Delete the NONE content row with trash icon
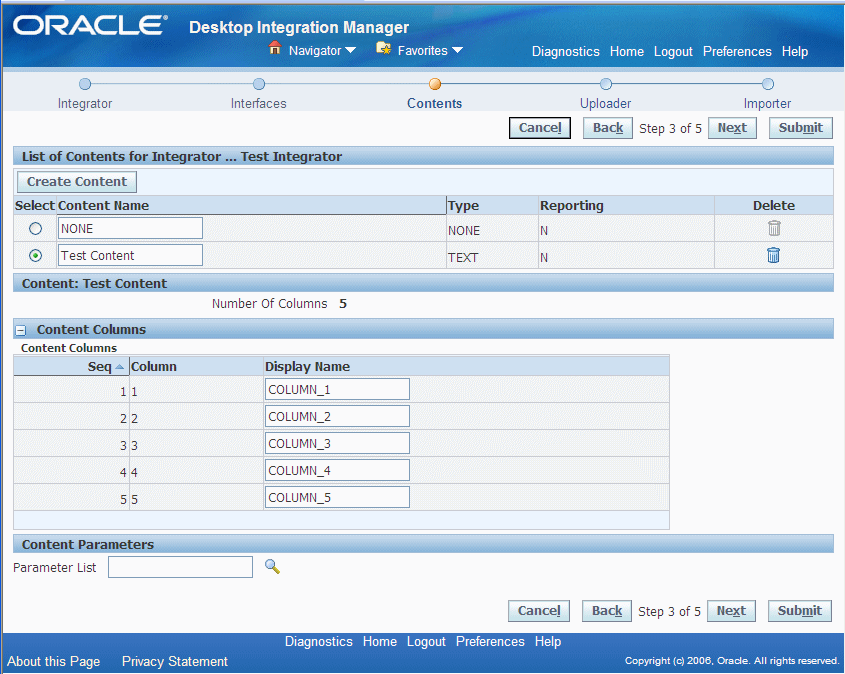The image size is (845, 674). [774, 228]
